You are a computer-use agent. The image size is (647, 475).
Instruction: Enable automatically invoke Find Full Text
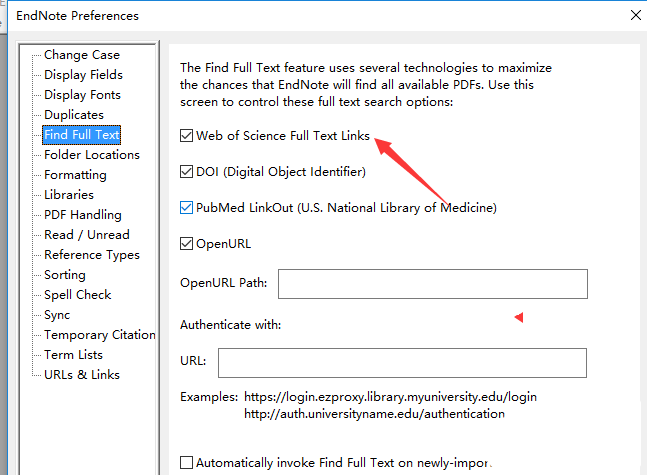[187, 463]
